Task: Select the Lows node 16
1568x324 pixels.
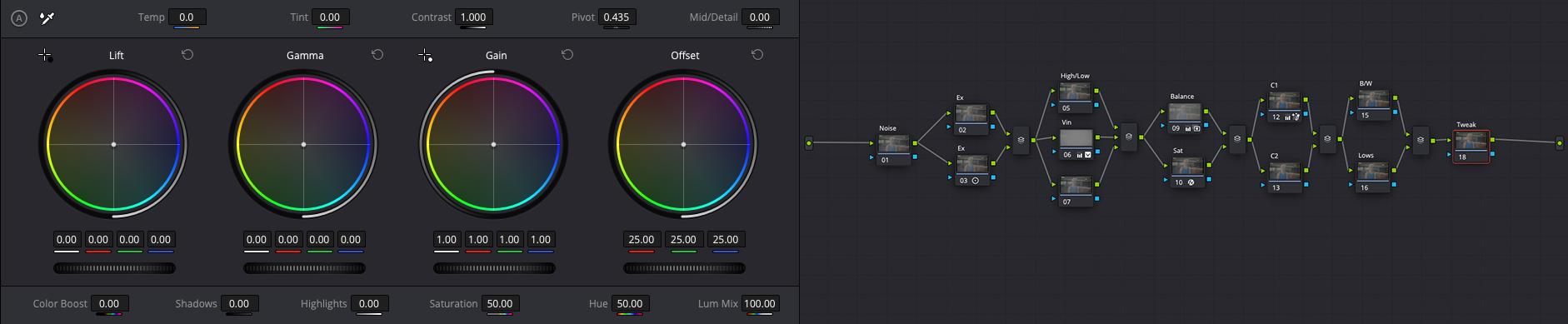Action: (1374, 177)
